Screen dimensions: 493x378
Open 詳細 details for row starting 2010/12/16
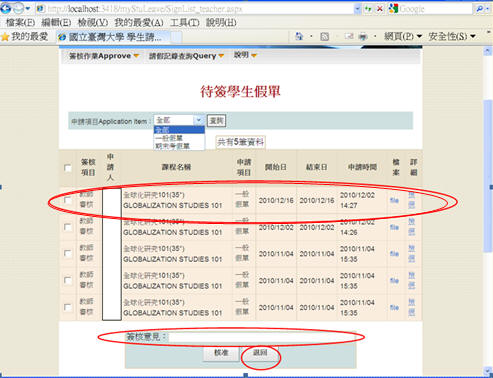point(412,200)
